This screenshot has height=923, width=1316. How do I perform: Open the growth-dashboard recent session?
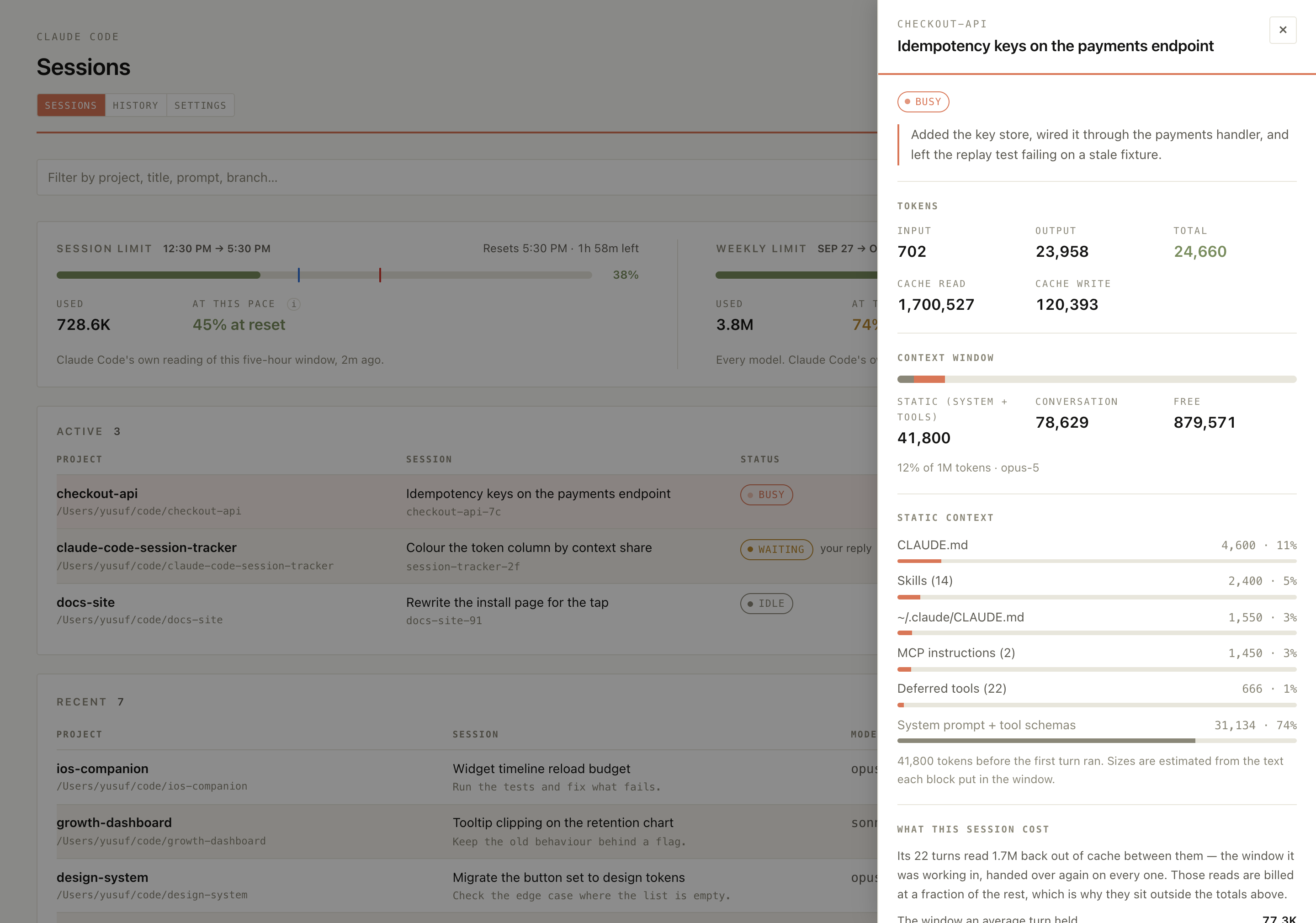point(467,831)
